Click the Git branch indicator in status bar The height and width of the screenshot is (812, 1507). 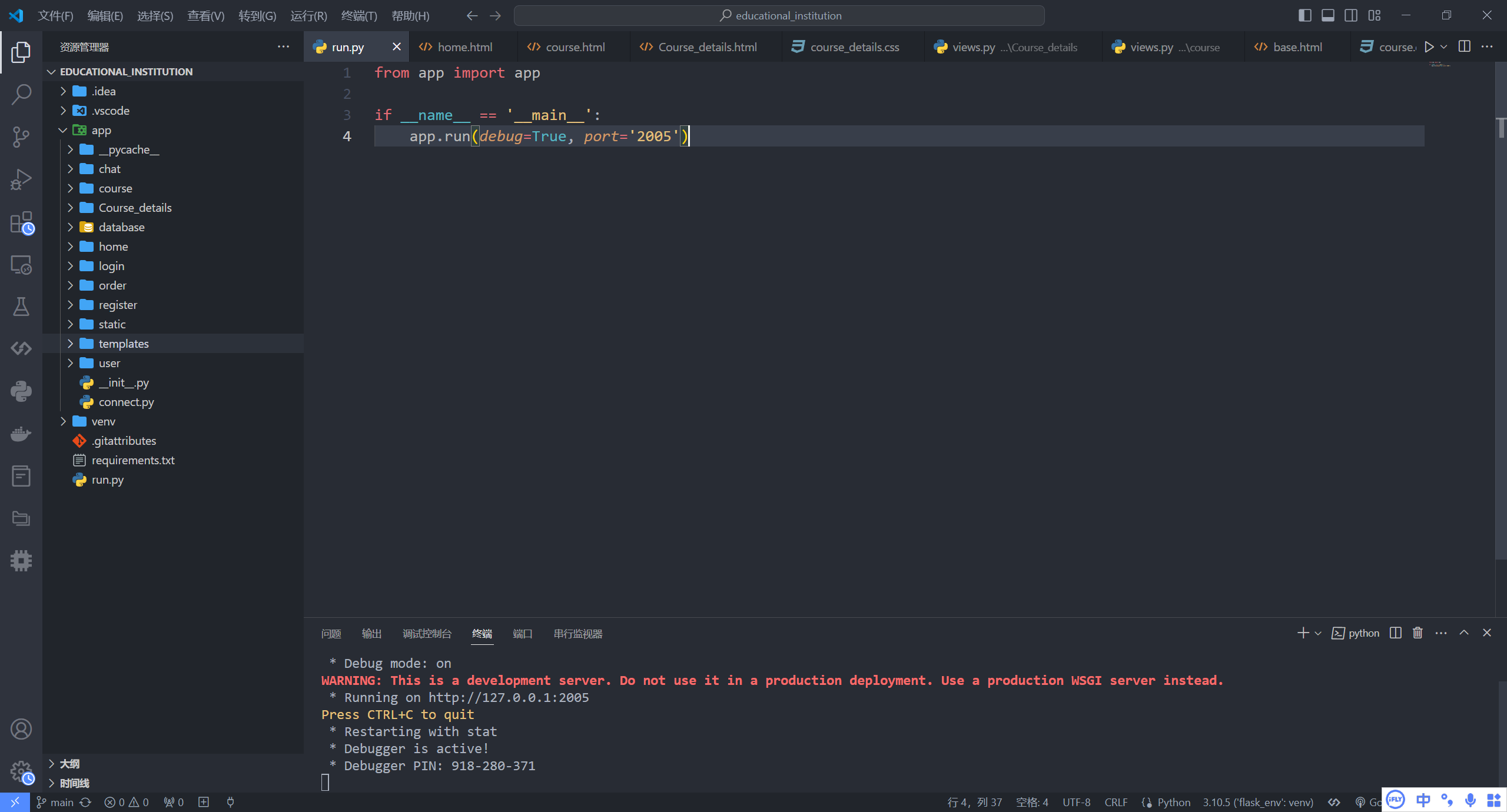click(x=54, y=801)
